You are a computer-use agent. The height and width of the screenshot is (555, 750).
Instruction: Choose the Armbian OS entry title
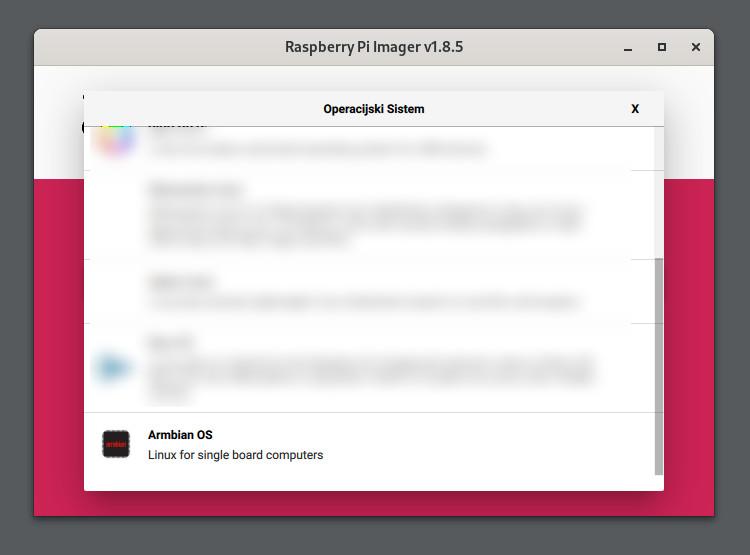point(180,435)
